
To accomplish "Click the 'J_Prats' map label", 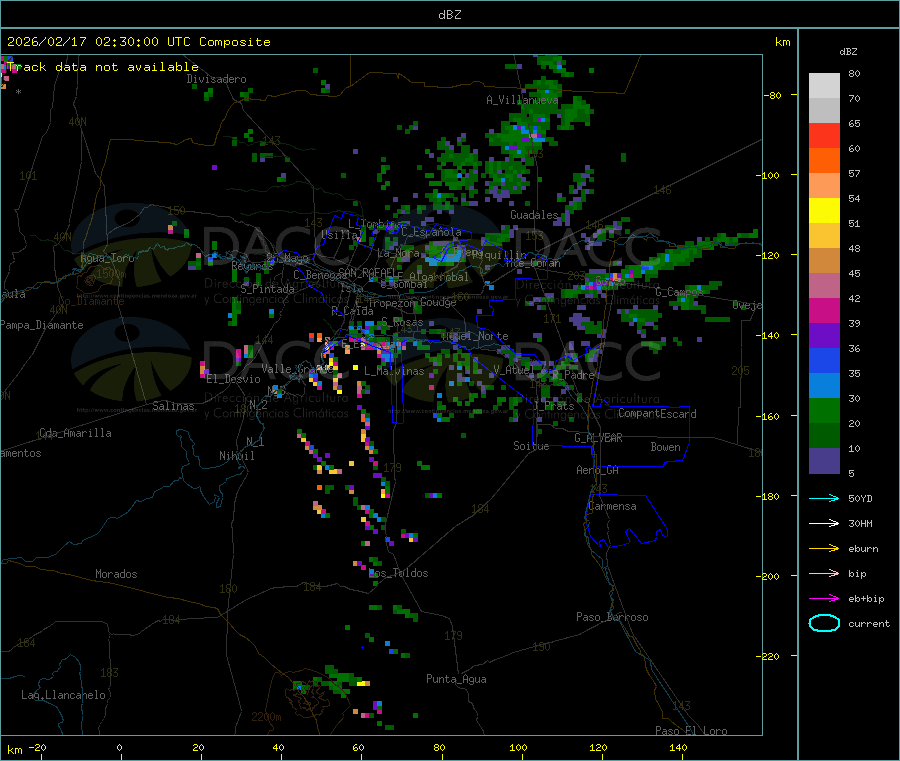I will pos(554,406).
